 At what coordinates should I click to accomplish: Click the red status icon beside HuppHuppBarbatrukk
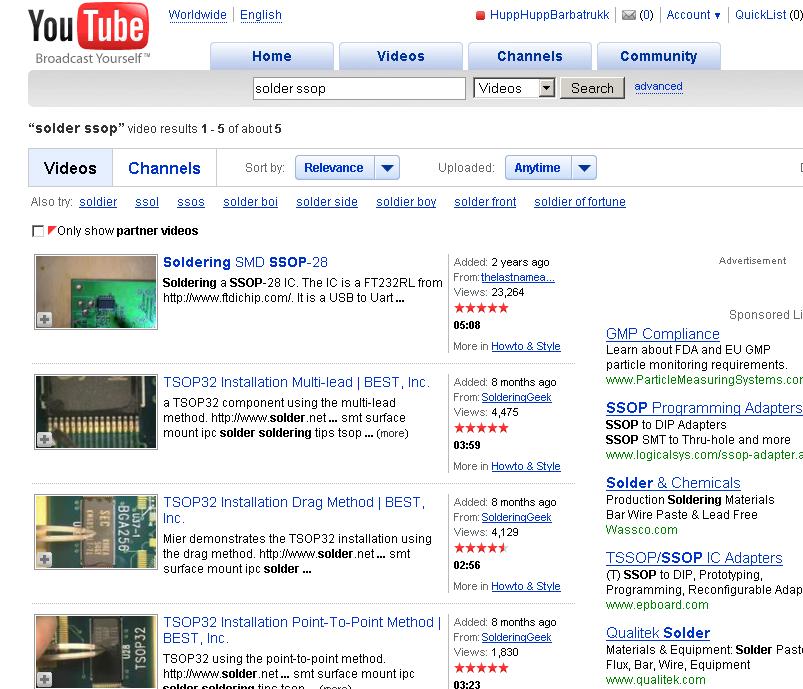pos(480,15)
